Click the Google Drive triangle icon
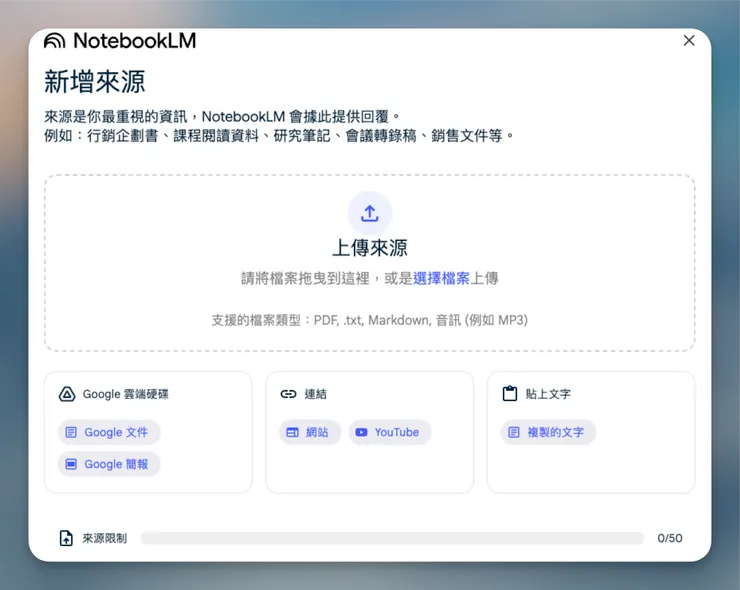Viewport: 740px width, 590px height. coord(67,394)
